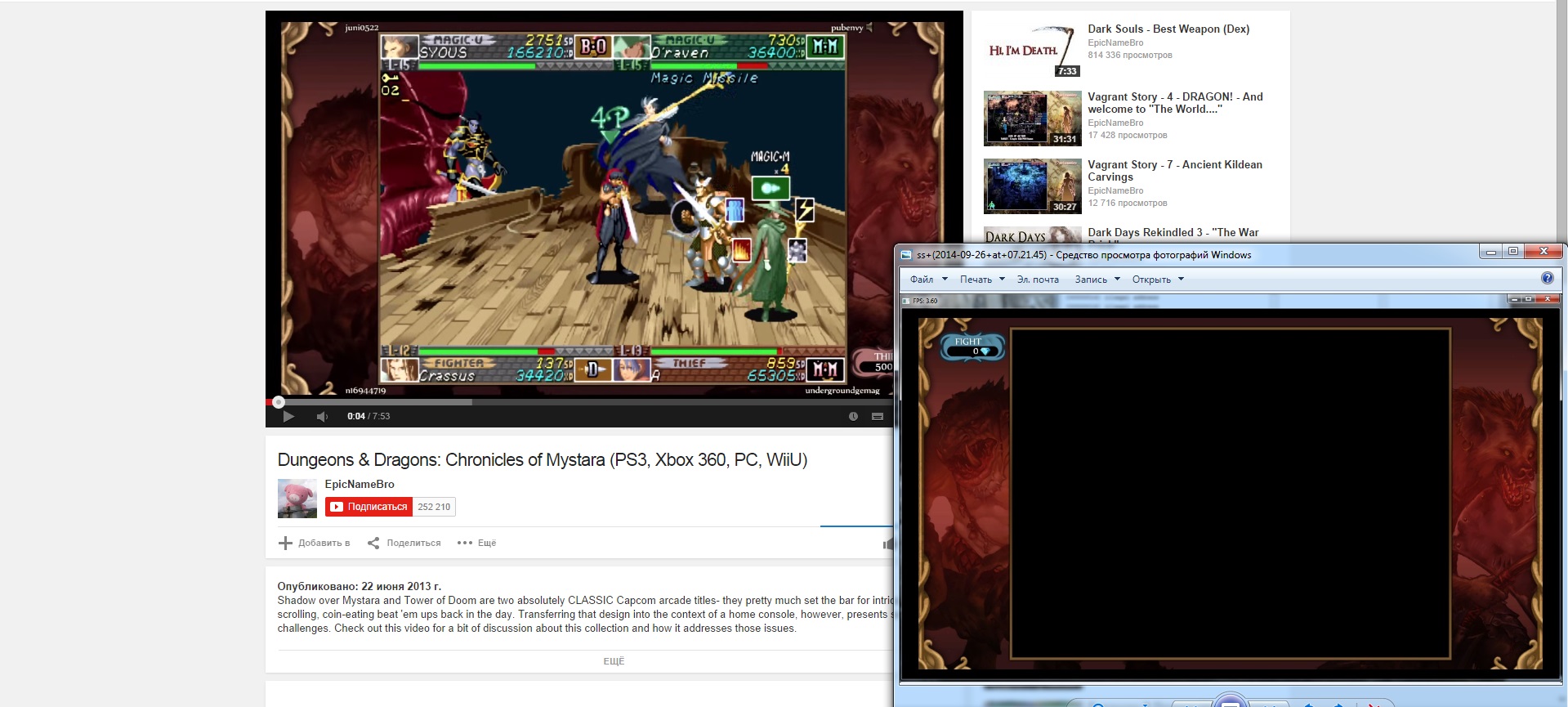Click the share icon beside Поделиться
1568x707 pixels.
tap(373, 543)
